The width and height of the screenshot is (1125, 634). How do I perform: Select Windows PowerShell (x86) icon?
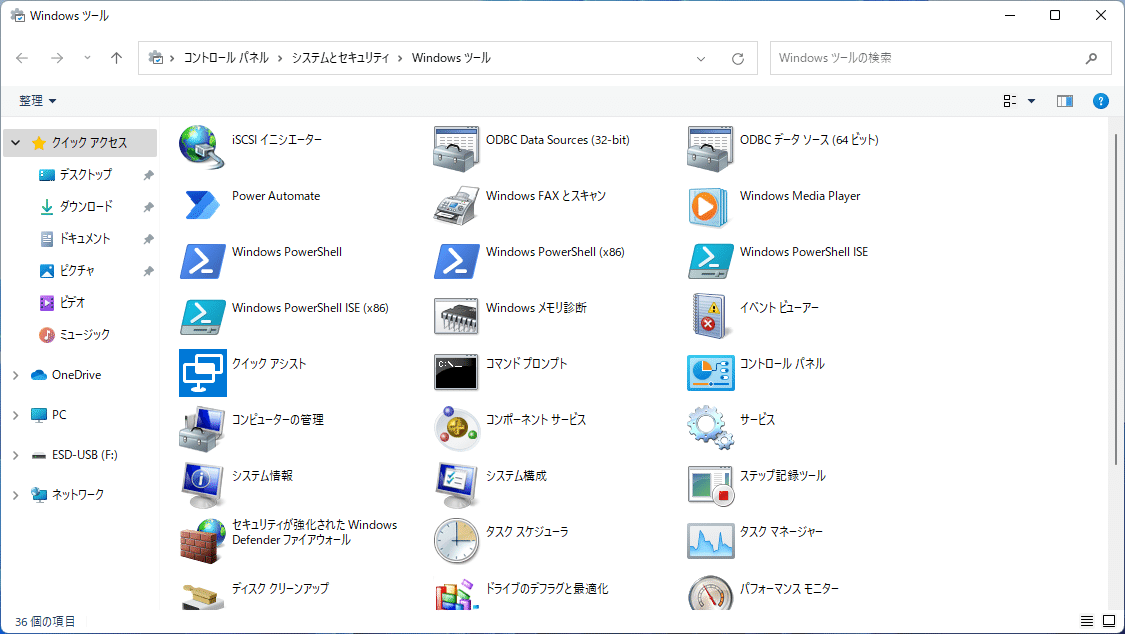456,261
